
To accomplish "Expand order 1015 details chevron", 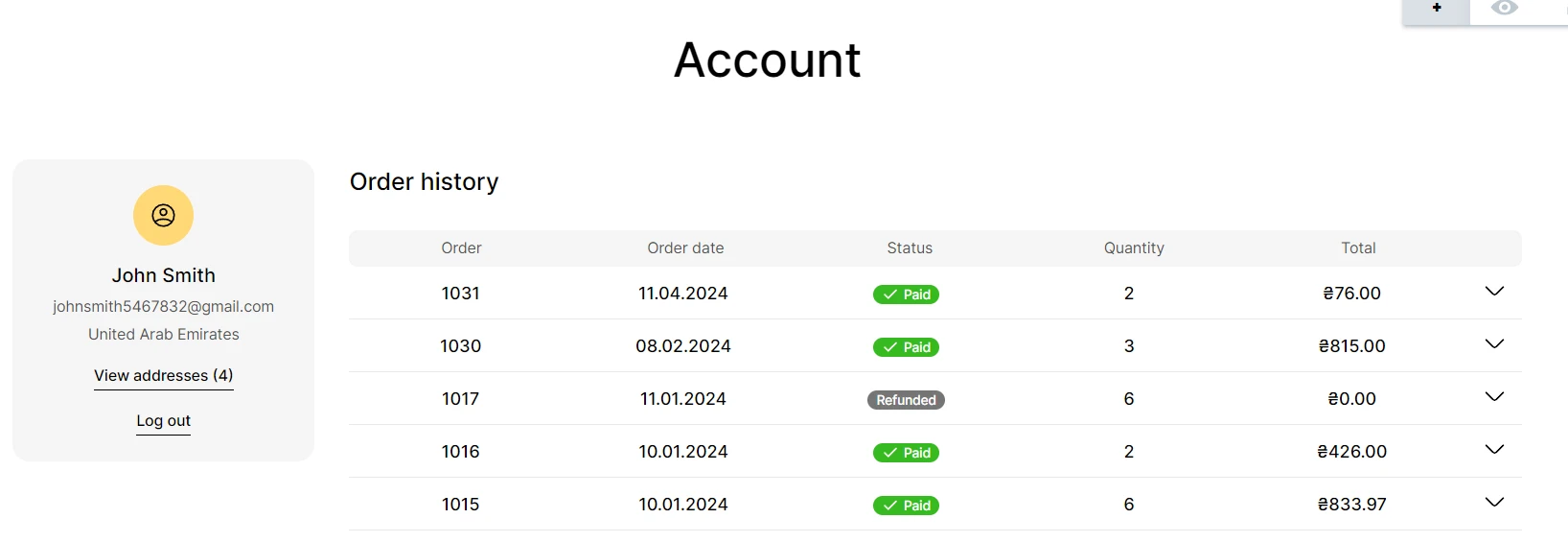I will 1494,503.
